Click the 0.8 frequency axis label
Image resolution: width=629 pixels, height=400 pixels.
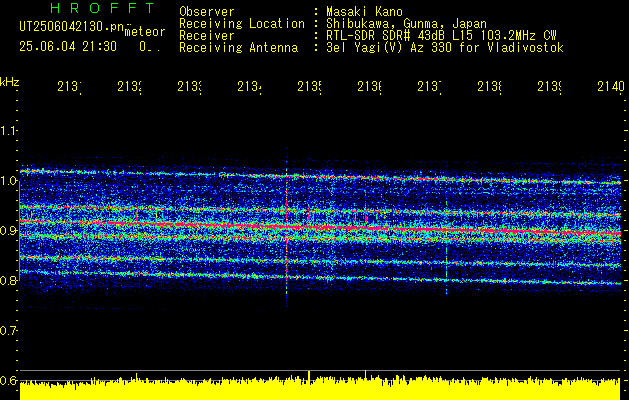[x=8, y=280]
